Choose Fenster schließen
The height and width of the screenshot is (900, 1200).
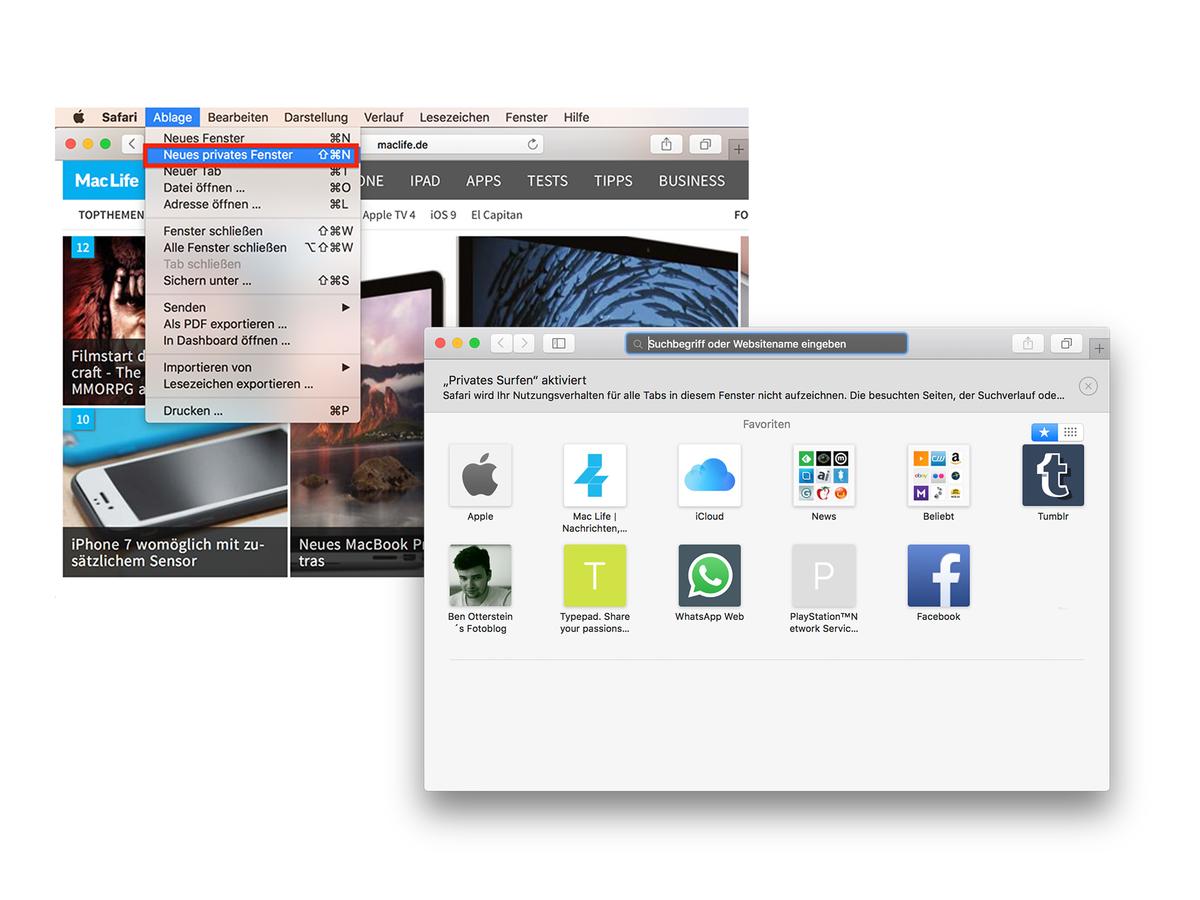click(252, 231)
